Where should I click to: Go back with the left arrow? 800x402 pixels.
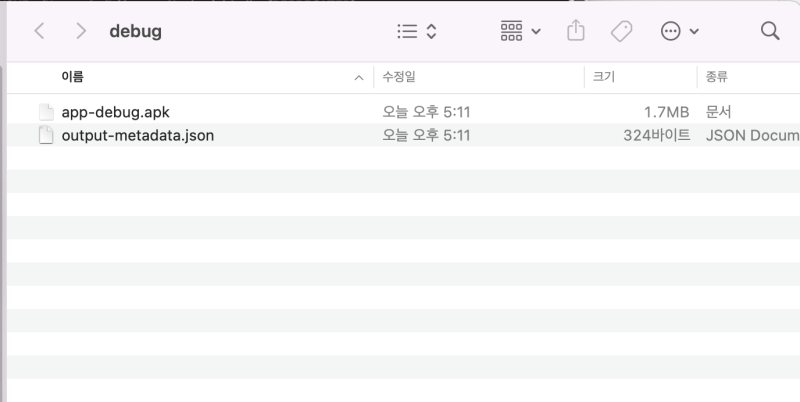tap(39, 31)
